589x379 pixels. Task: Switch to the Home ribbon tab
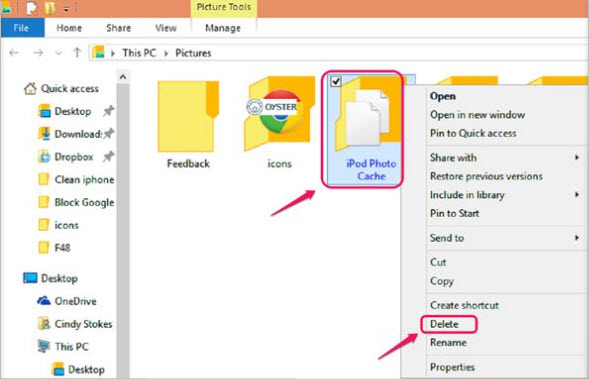[69, 28]
